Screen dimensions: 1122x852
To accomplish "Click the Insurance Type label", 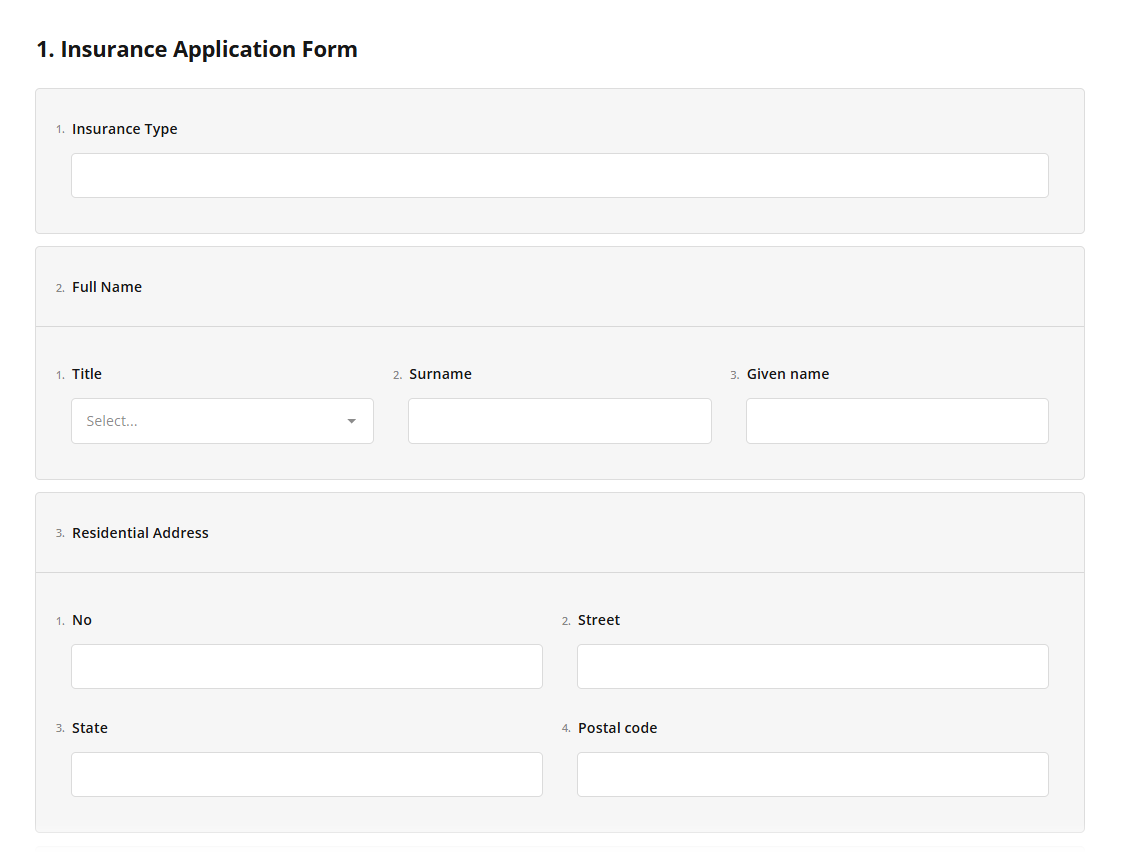I will coord(124,129).
